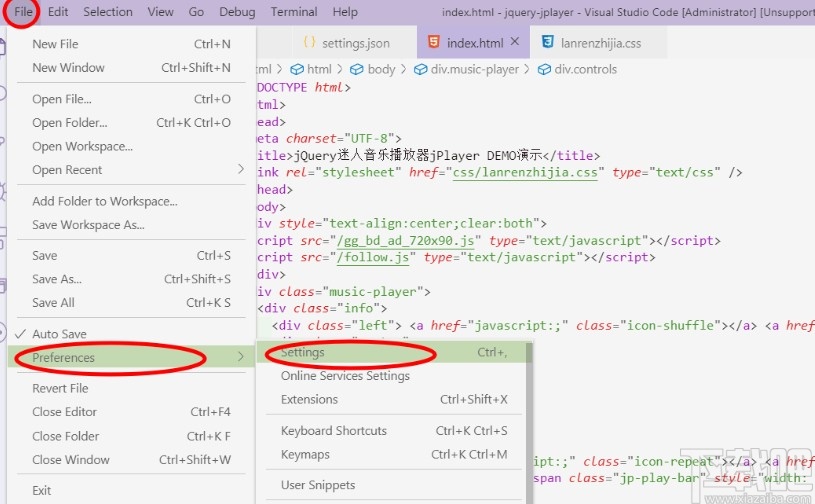The height and width of the screenshot is (504, 815).
Task: Click Save All menu entry
Action: coord(131,302)
